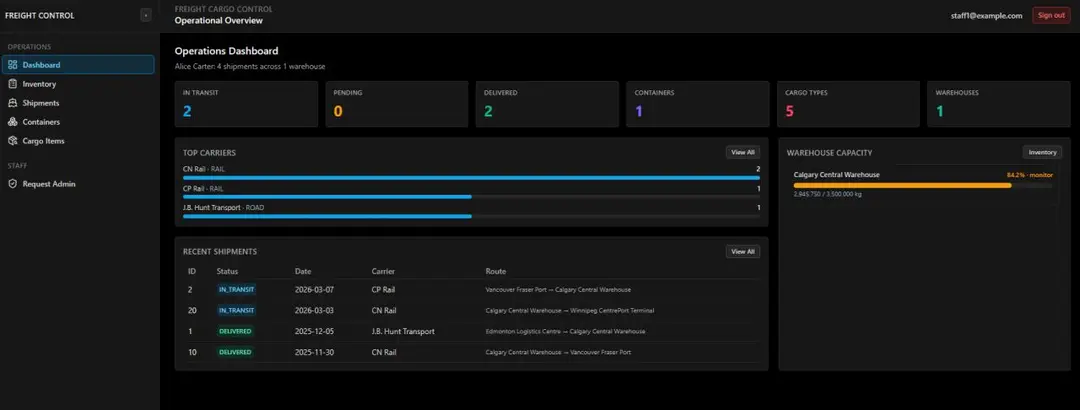Click IN_TRANSIT badge for shipment 20
This screenshot has width=1080, height=410.
[x=236, y=310]
